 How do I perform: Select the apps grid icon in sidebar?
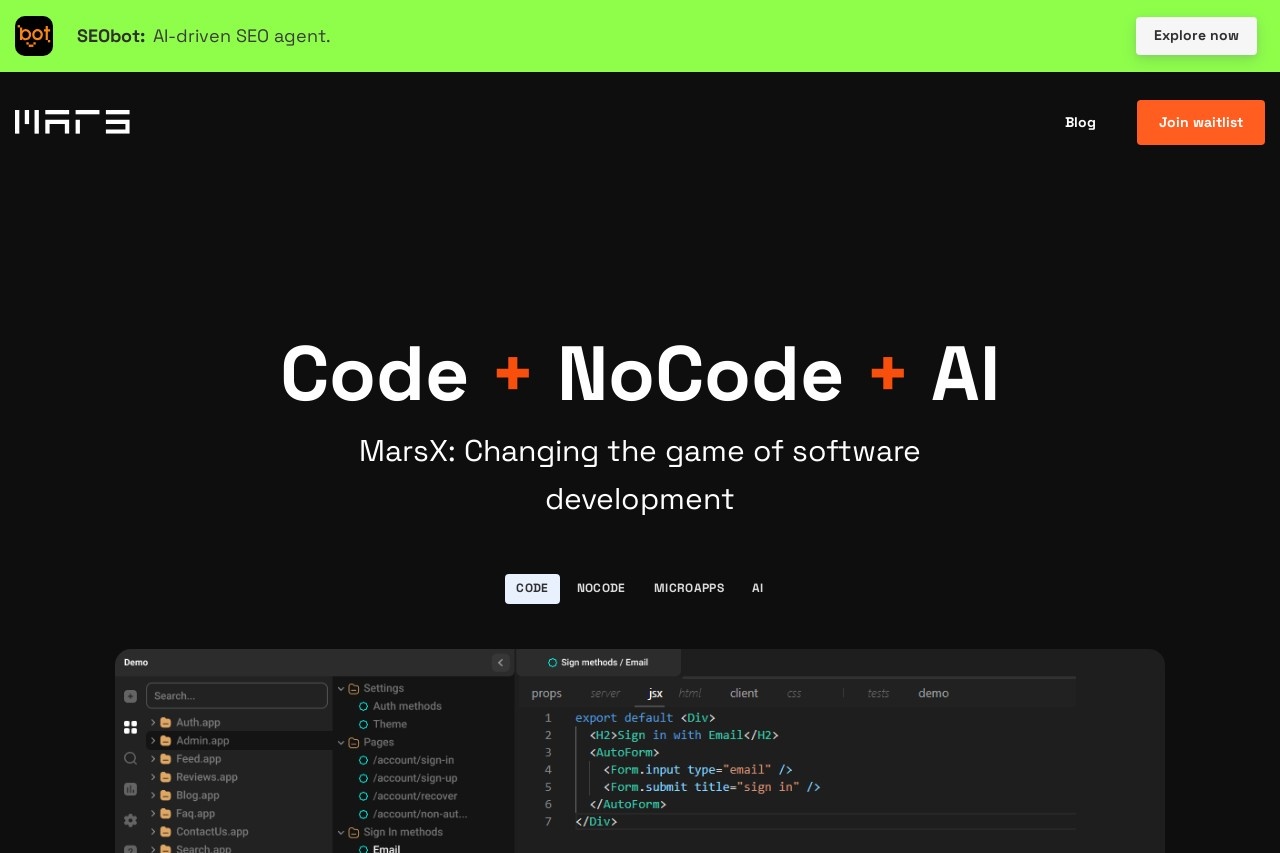click(x=130, y=727)
